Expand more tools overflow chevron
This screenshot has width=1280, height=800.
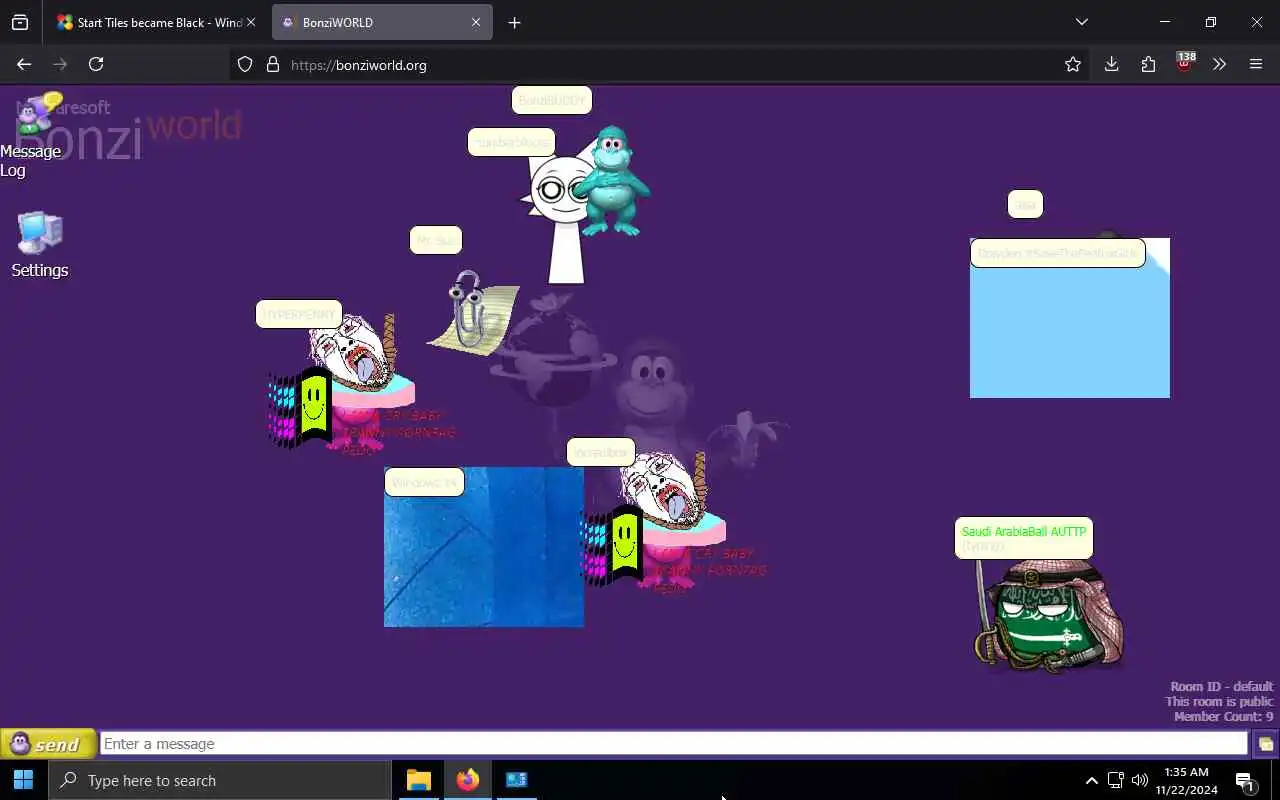click(x=1219, y=64)
